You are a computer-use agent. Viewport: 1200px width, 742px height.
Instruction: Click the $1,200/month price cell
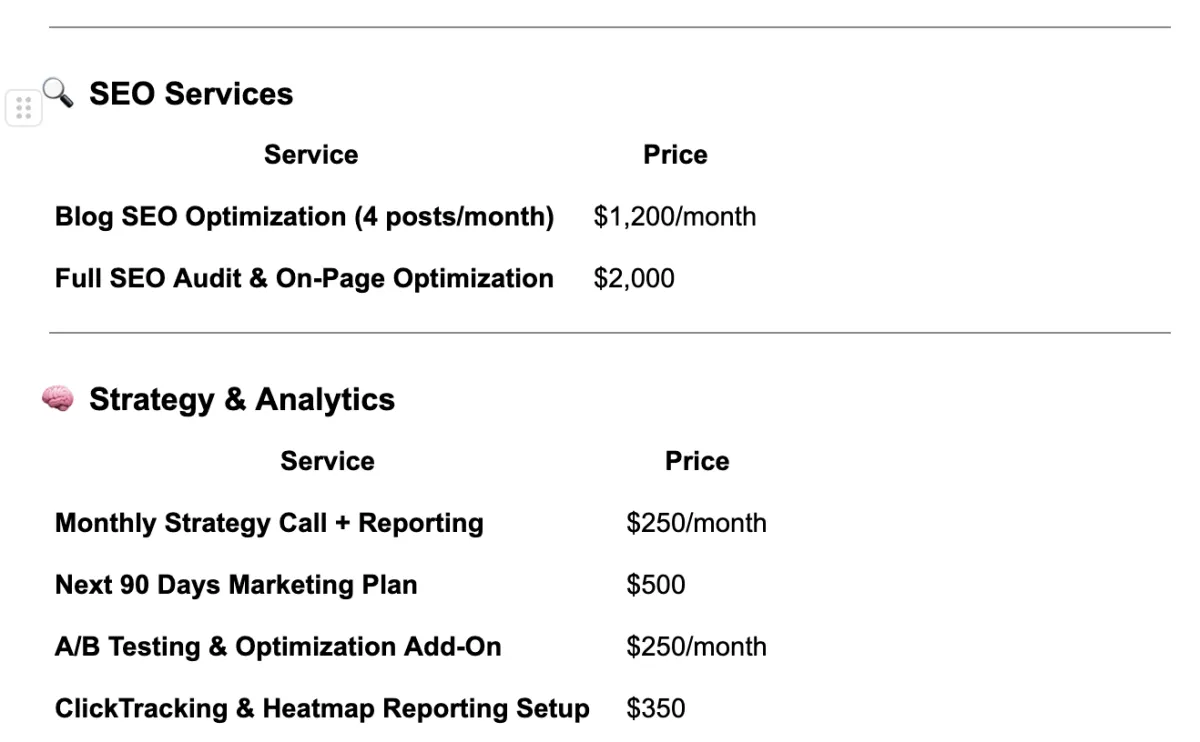click(675, 217)
